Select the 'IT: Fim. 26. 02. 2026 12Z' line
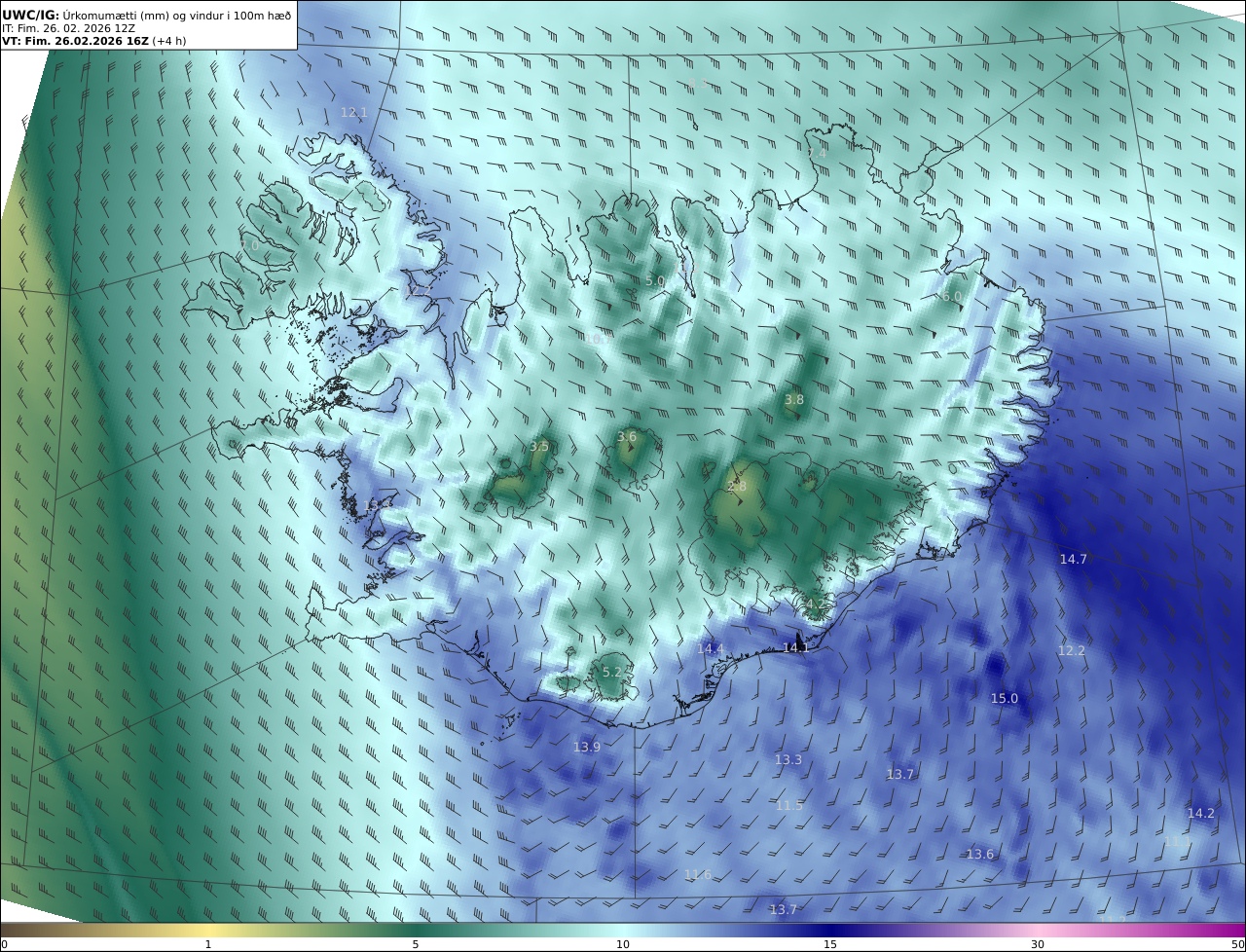 (68, 29)
